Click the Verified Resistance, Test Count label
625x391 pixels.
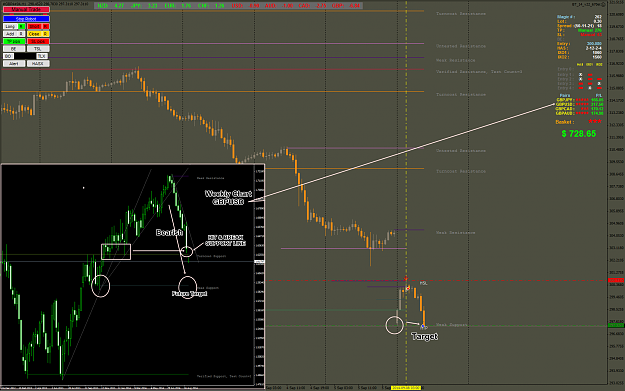coord(479,72)
